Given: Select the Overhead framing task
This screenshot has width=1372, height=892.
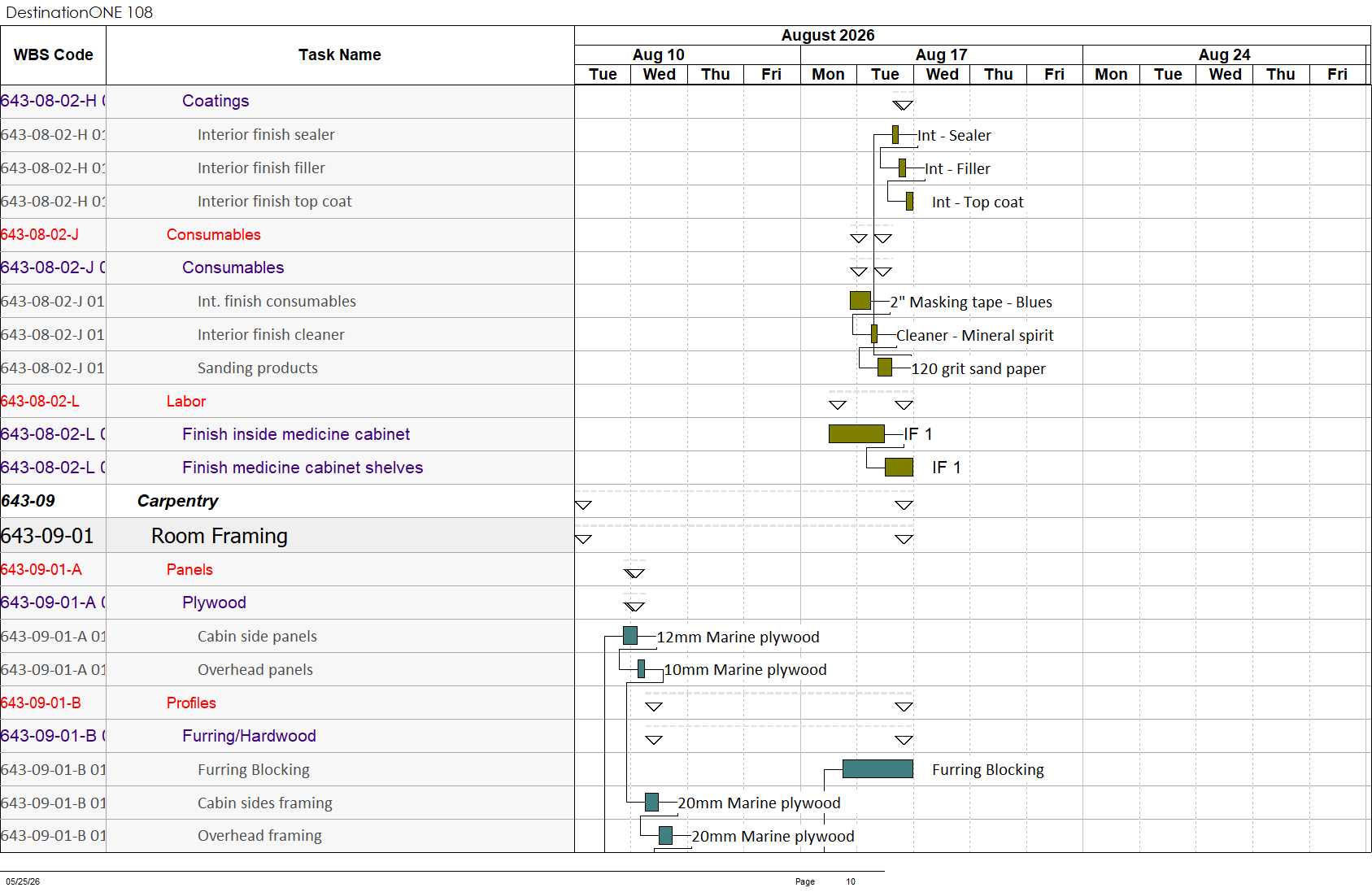Looking at the screenshot, I should [259, 836].
